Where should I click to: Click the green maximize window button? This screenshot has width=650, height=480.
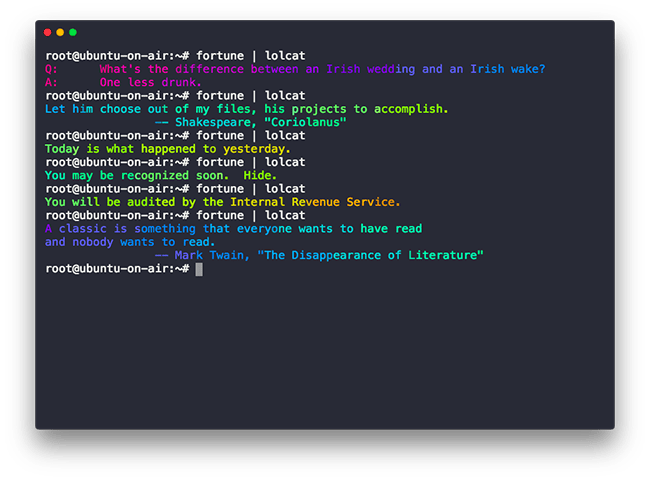click(73, 32)
